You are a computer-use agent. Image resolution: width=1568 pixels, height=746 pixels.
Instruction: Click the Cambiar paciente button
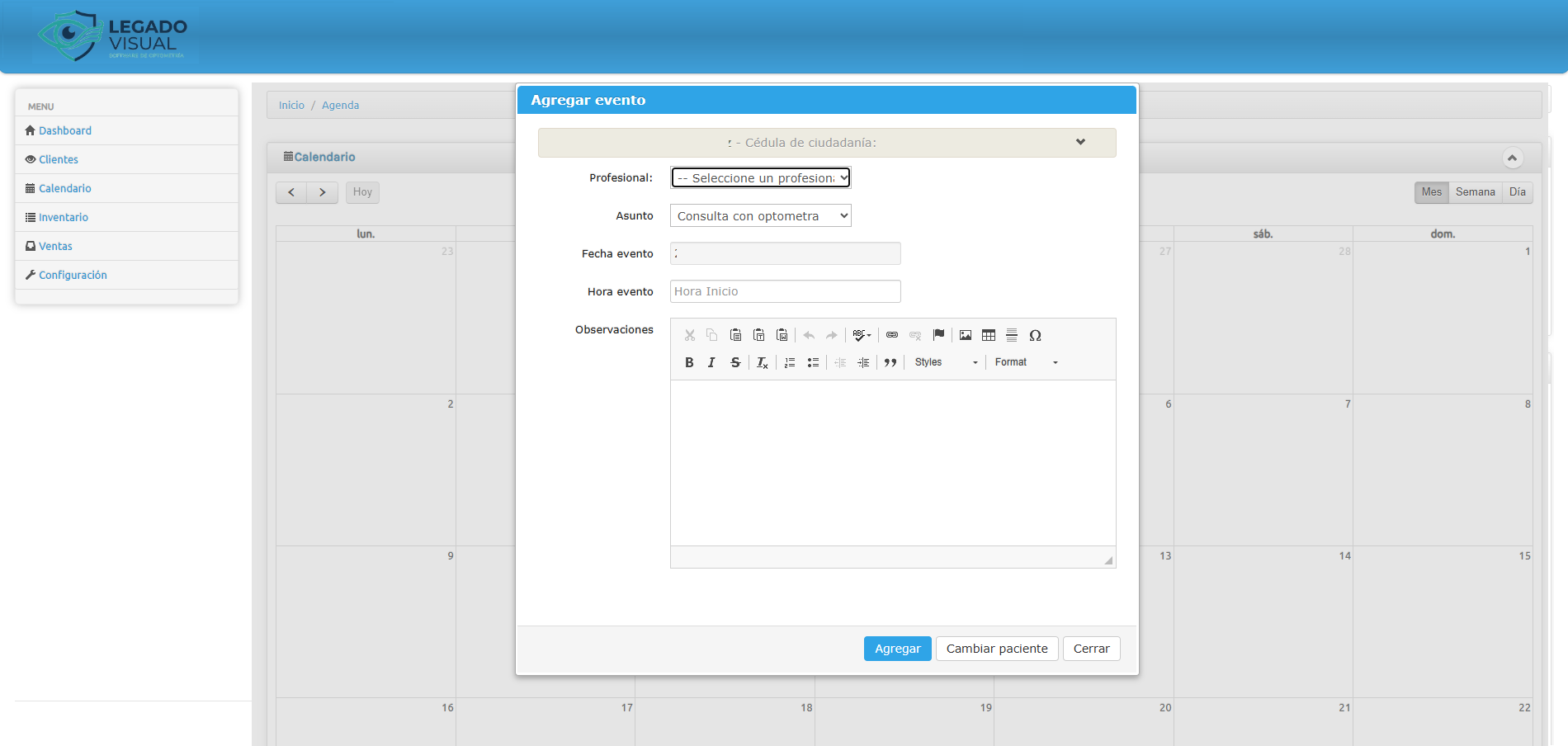997,649
